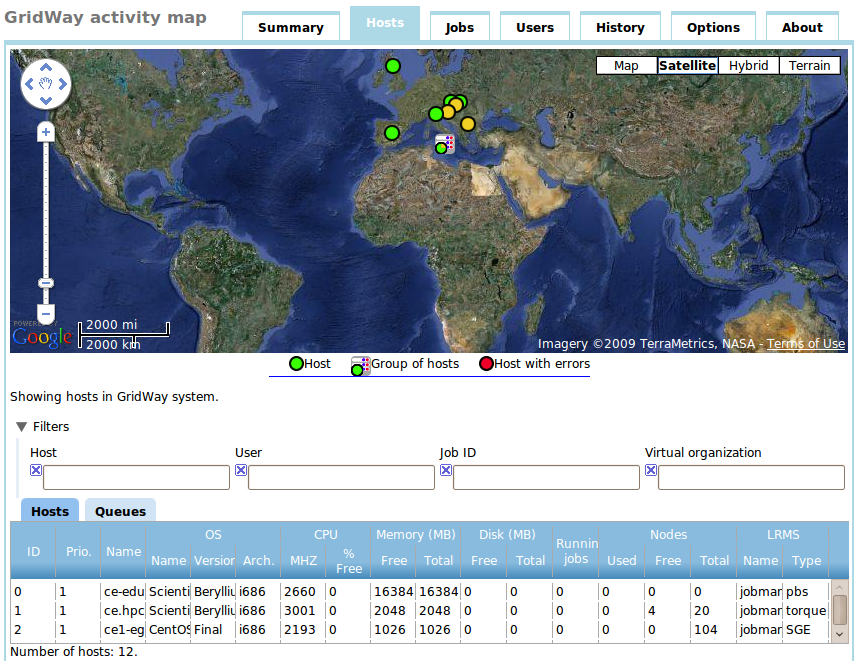Open the Users tab

pyautogui.click(x=535, y=27)
